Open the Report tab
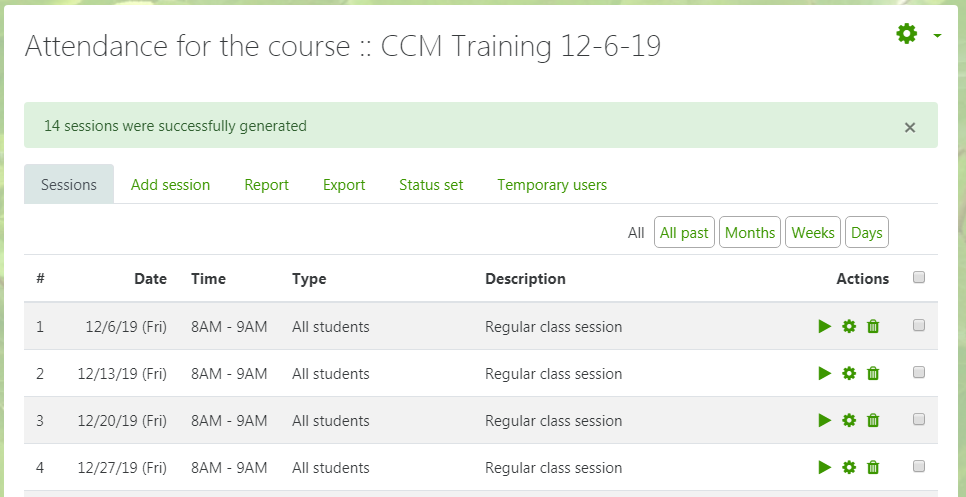The image size is (966, 497). click(x=266, y=185)
